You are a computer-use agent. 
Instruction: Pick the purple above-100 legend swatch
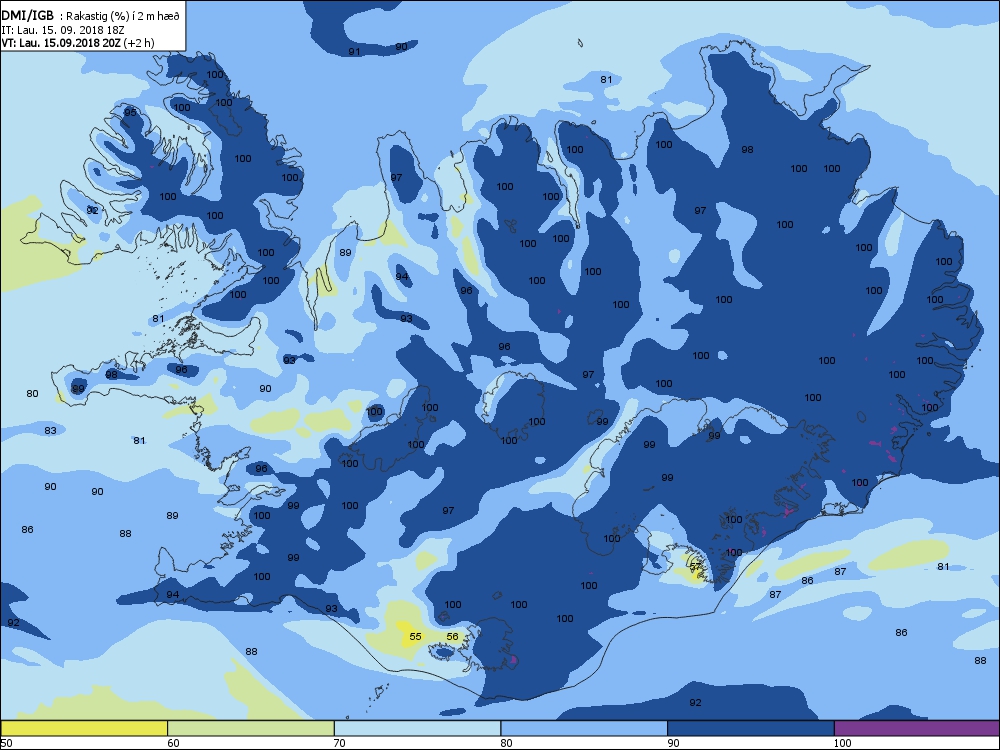point(917,728)
